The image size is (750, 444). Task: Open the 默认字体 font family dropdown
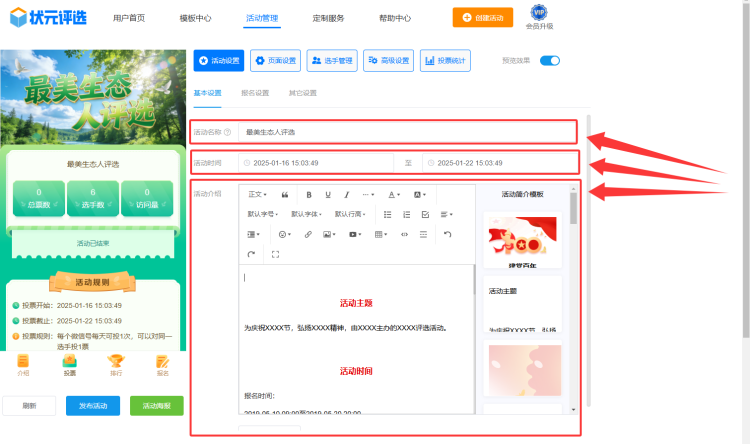tap(306, 214)
